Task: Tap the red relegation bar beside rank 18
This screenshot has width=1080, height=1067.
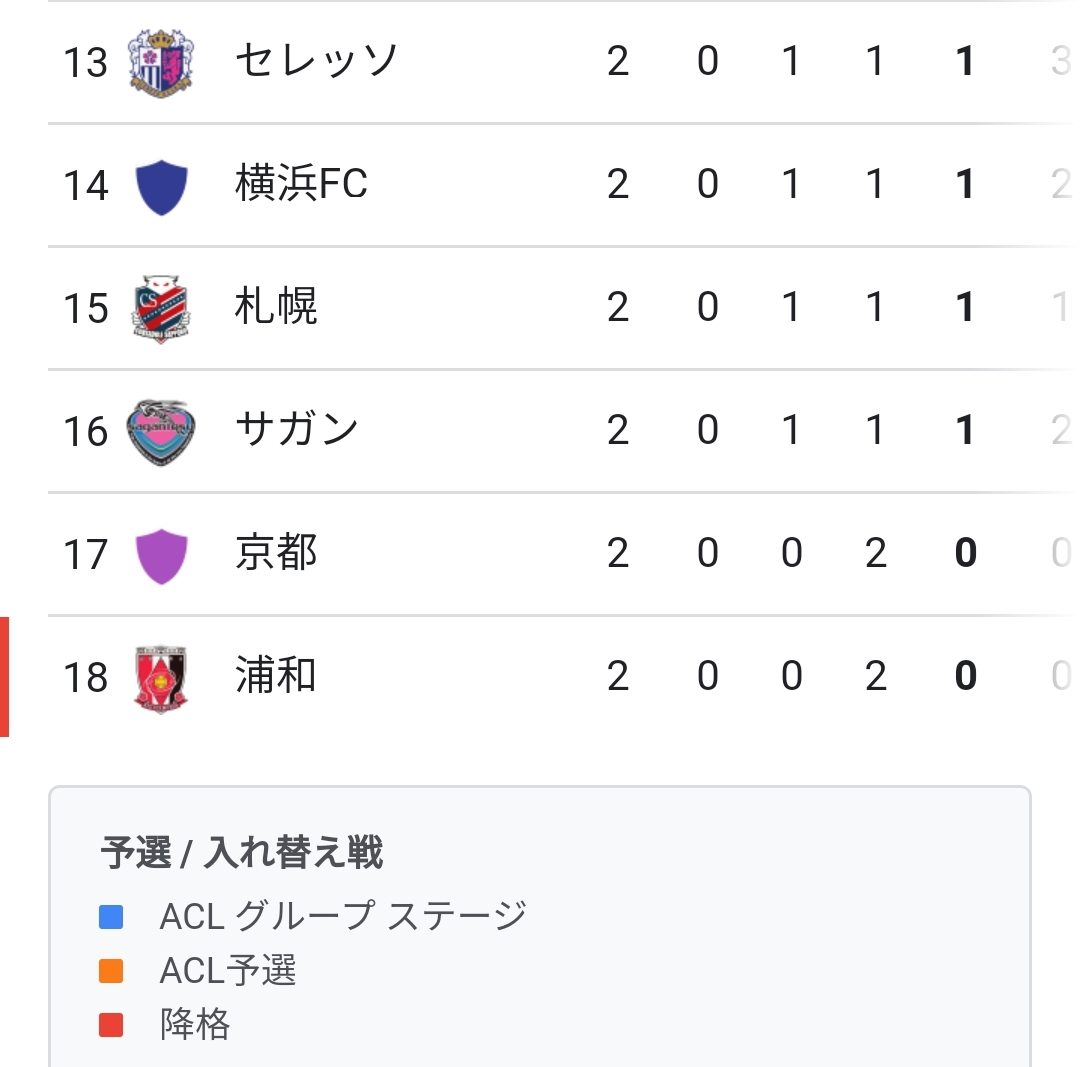Action: click(4, 677)
